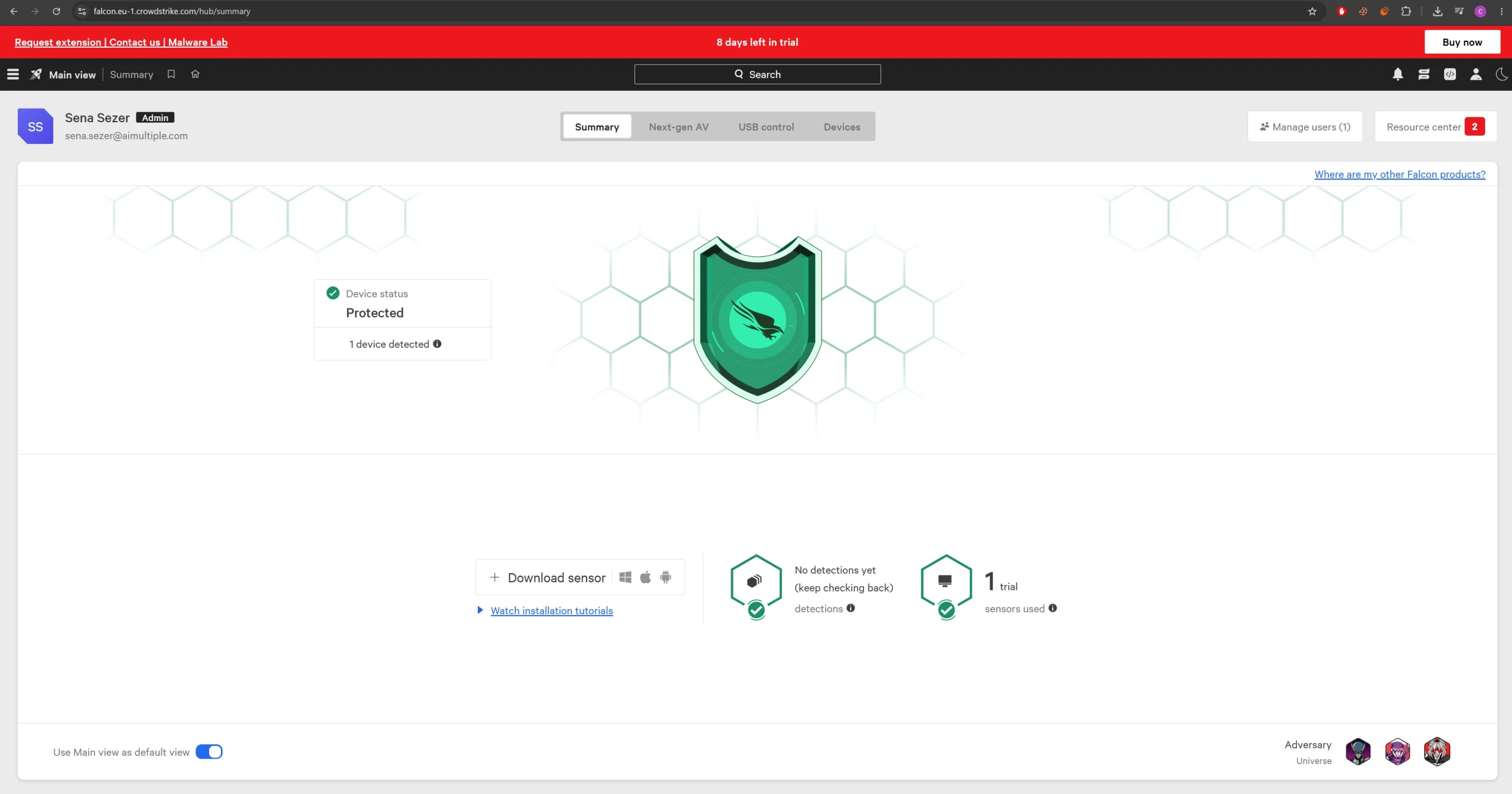1512x794 pixels.
Task: Open Manage users (1)
Action: coord(1305,127)
